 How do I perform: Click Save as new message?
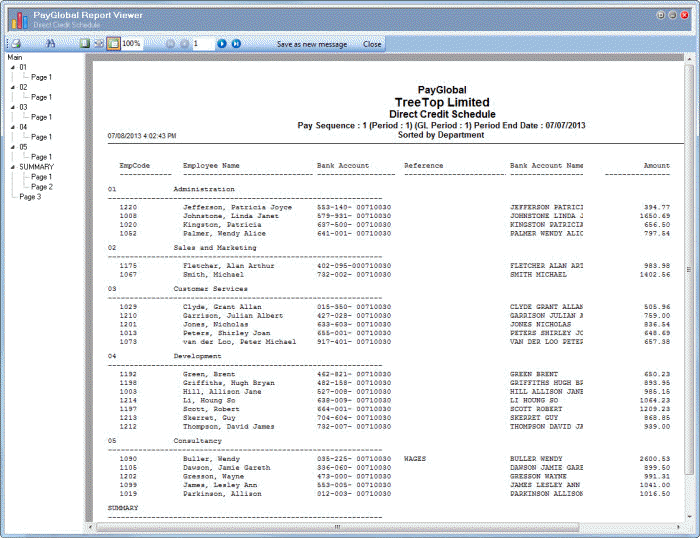[312, 44]
